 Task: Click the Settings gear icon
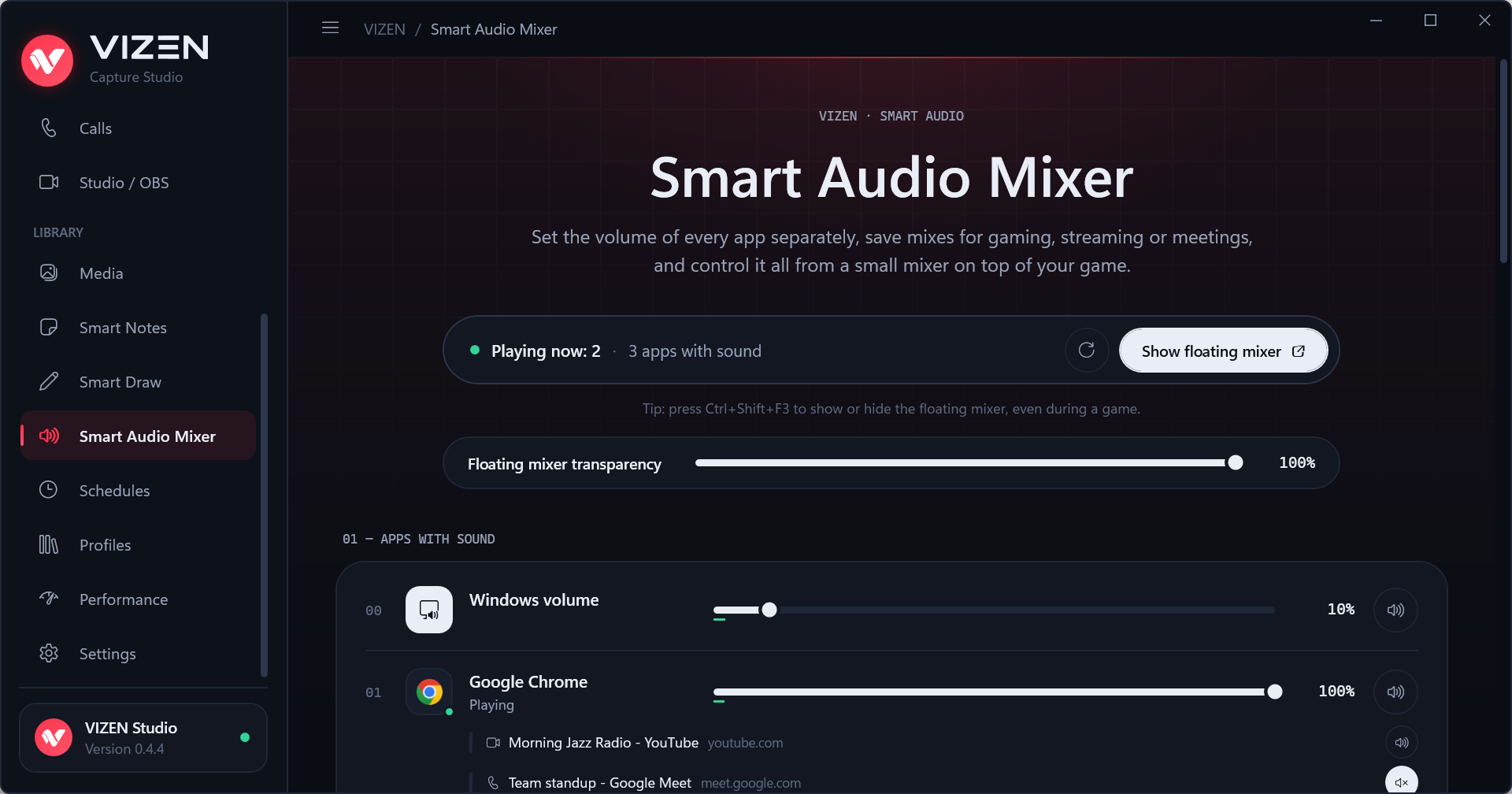(49, 653)
